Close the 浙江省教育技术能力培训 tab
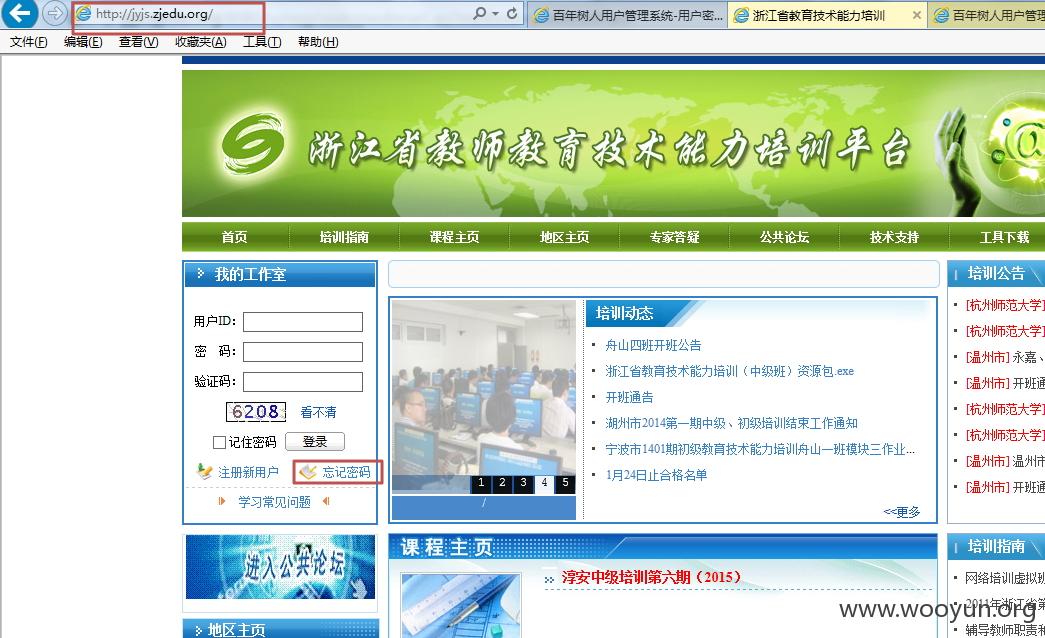This screenshot has height=638, width=1045. pos(917,15)
